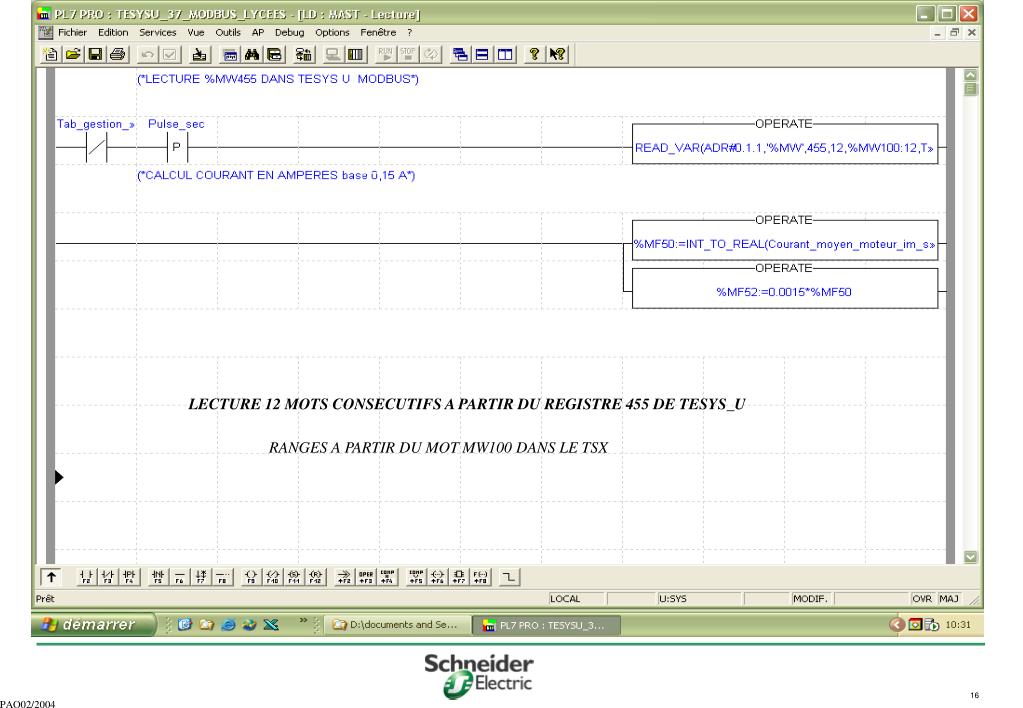Viewport: 1023px width, 708px height.
Task: Click the RUN toolbar button
Action: (x=385, y=55)
